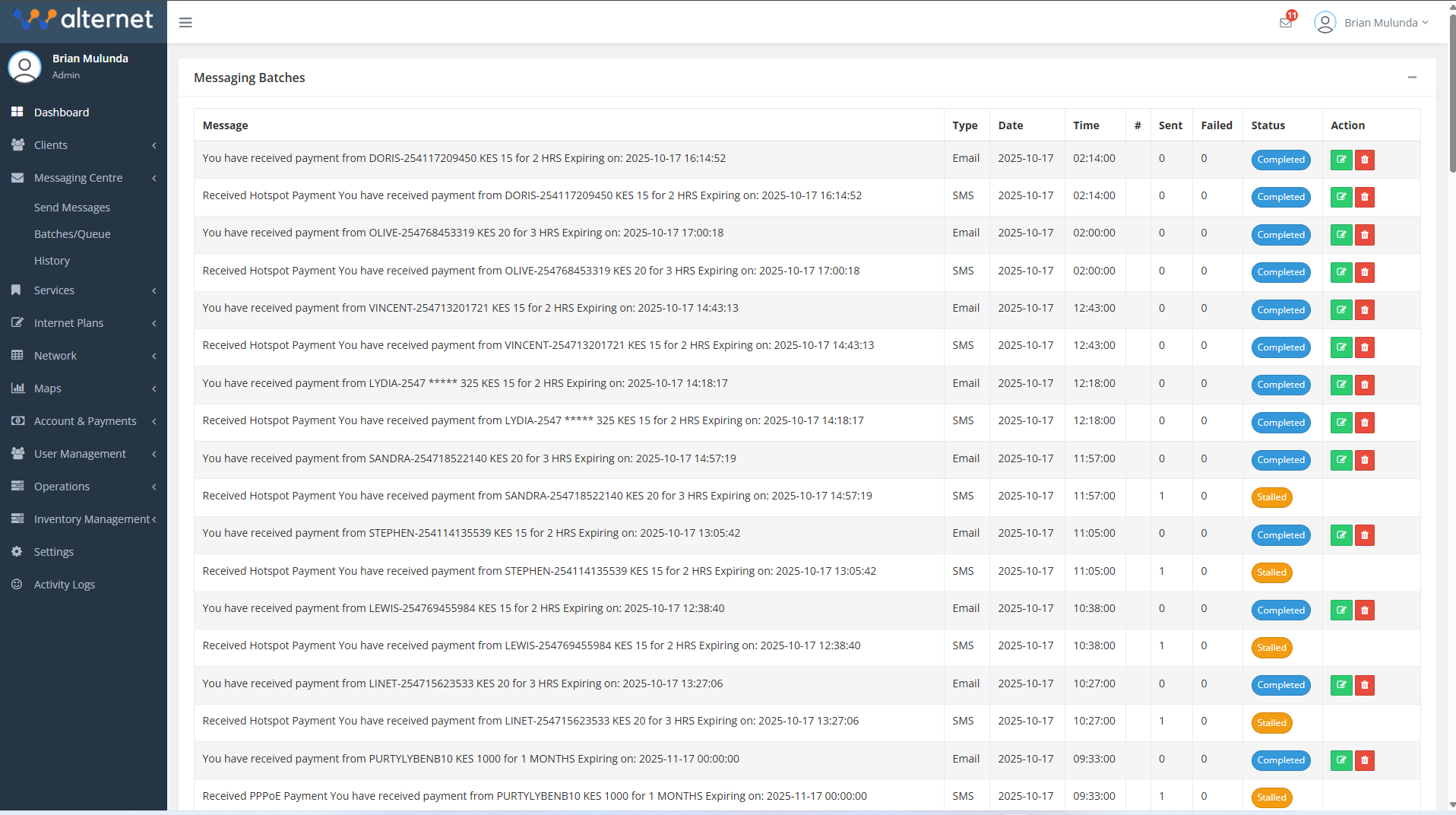This screenshot has height=815, width=1456.
Task: Click edit icon for first DORIS email batch
Action: [1341, 160]
